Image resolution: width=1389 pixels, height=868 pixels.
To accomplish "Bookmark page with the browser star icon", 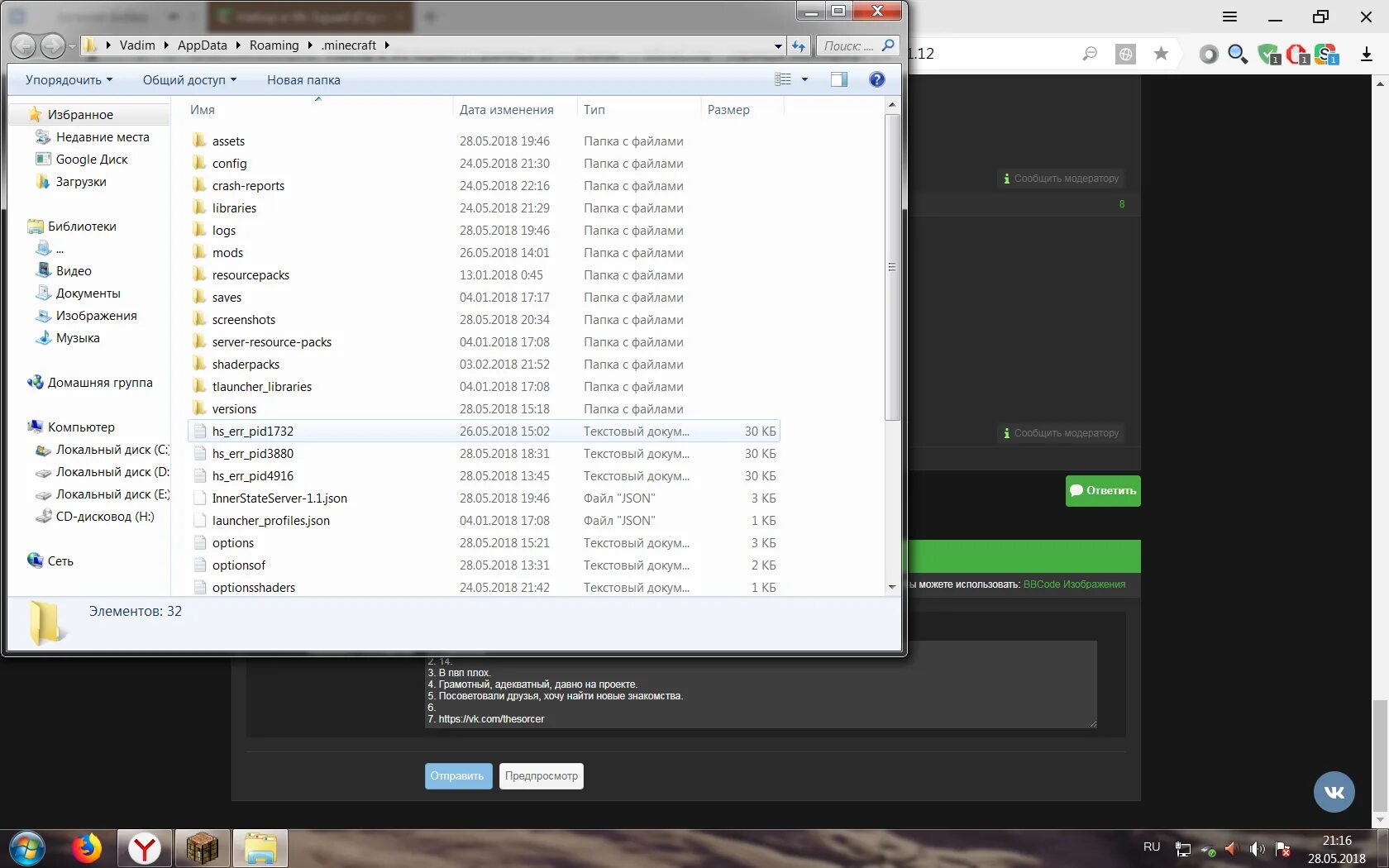I will click(1161, 54).
